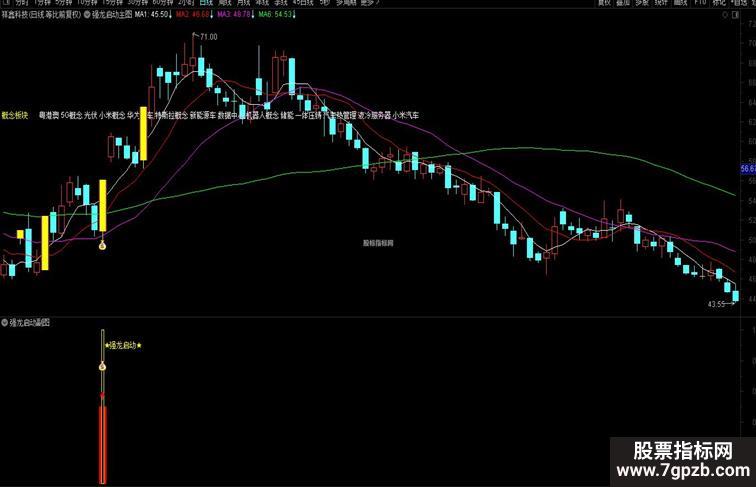The width and height of the screenshot is (756, 487).
Task: Click the 71.00 high price label
Action: click(x=209, y=37)
